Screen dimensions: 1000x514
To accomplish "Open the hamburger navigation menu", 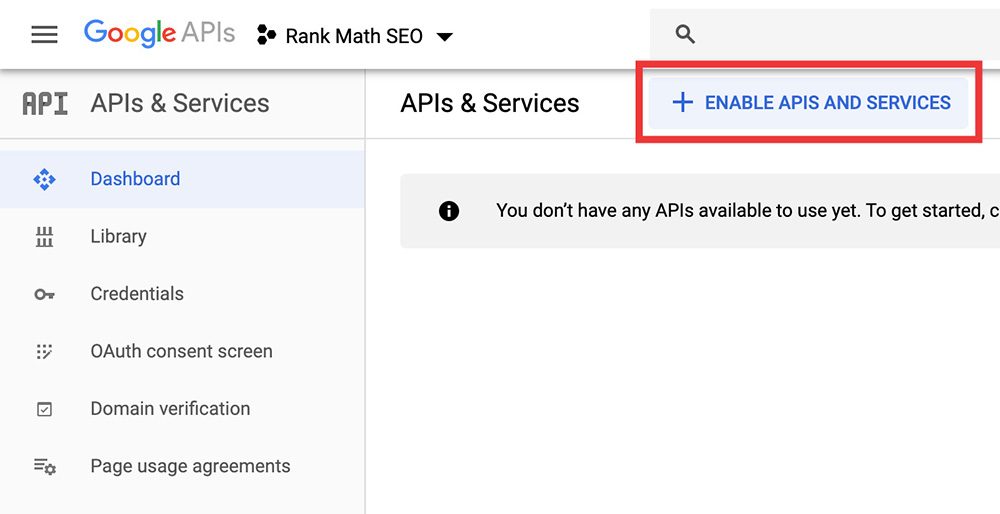I will (45, 35).
